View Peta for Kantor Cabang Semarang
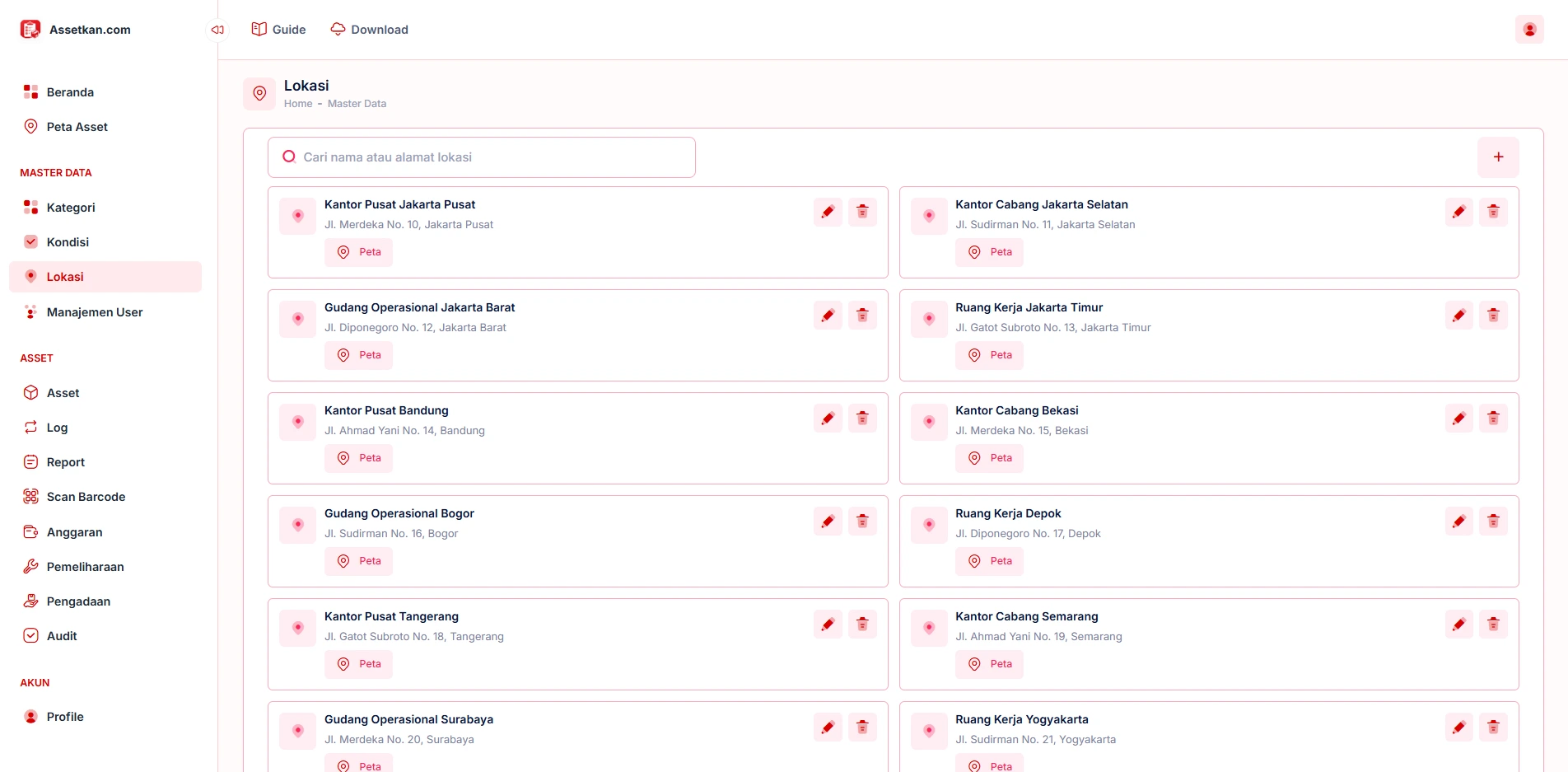This screenshot has height=772, width=1568. coord(989,664)
